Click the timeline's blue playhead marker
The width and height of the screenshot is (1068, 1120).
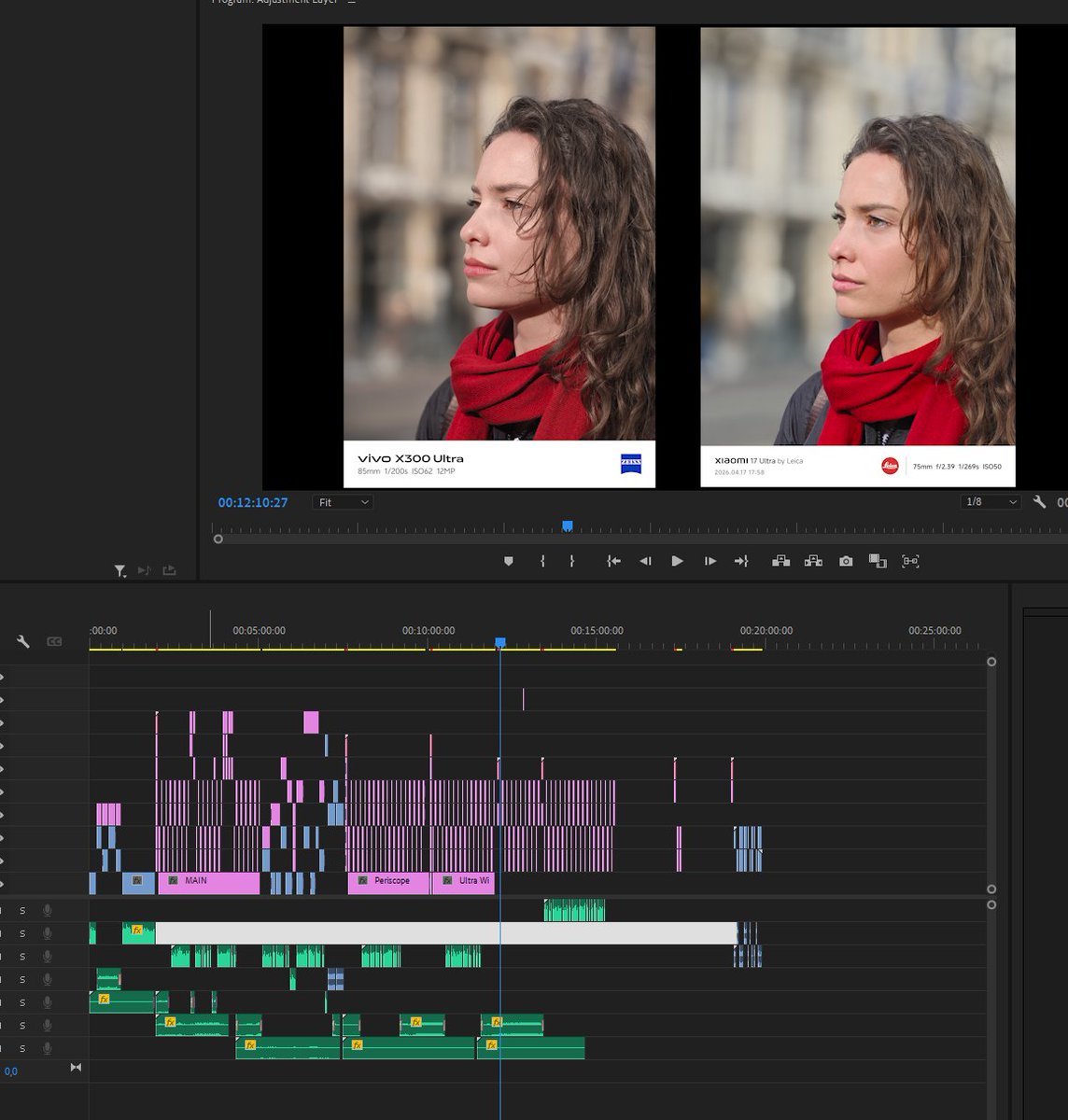coord(500,642)
